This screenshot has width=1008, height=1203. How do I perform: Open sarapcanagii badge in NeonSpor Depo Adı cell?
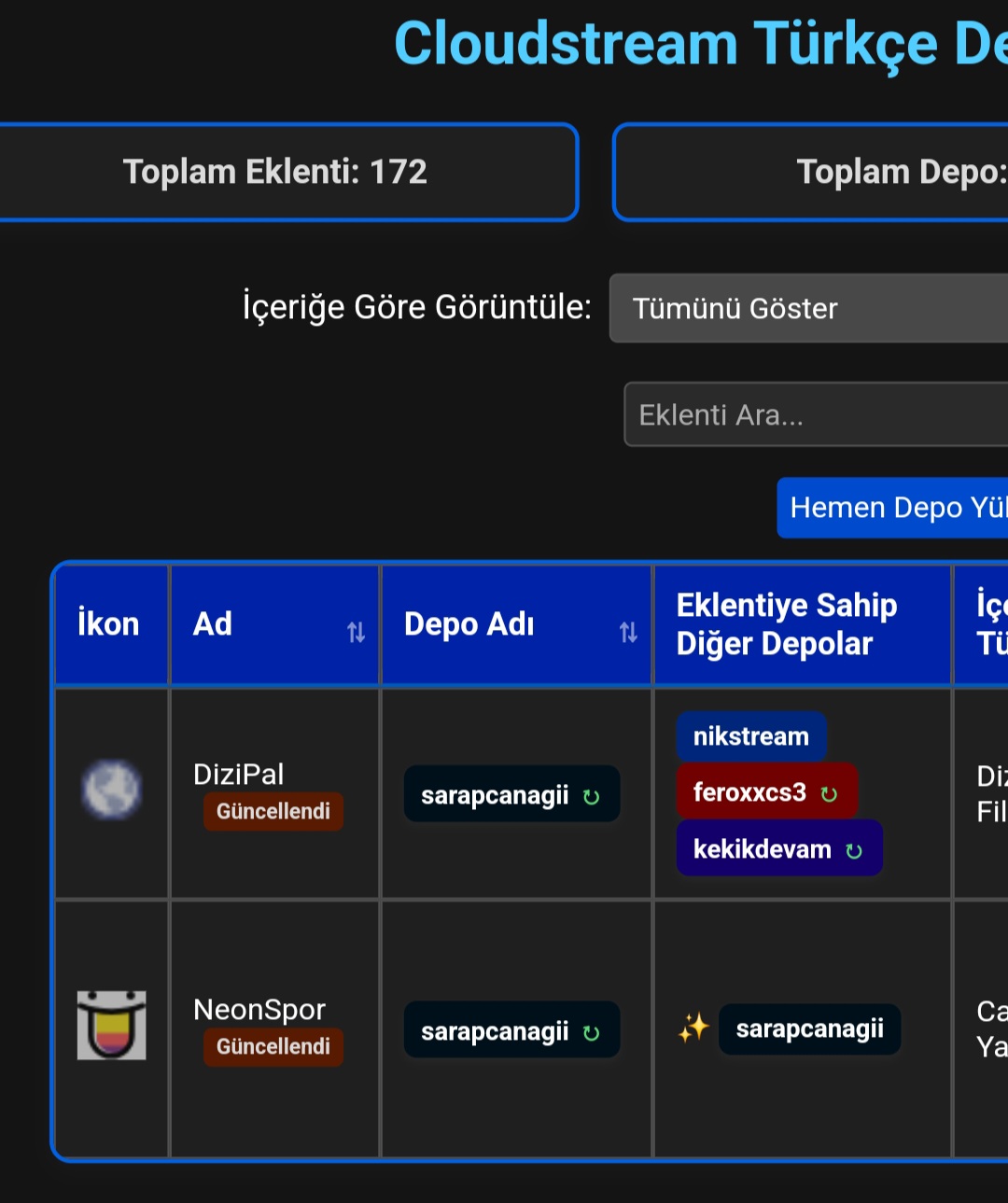pyautogui.click(x=511, y=1030)
